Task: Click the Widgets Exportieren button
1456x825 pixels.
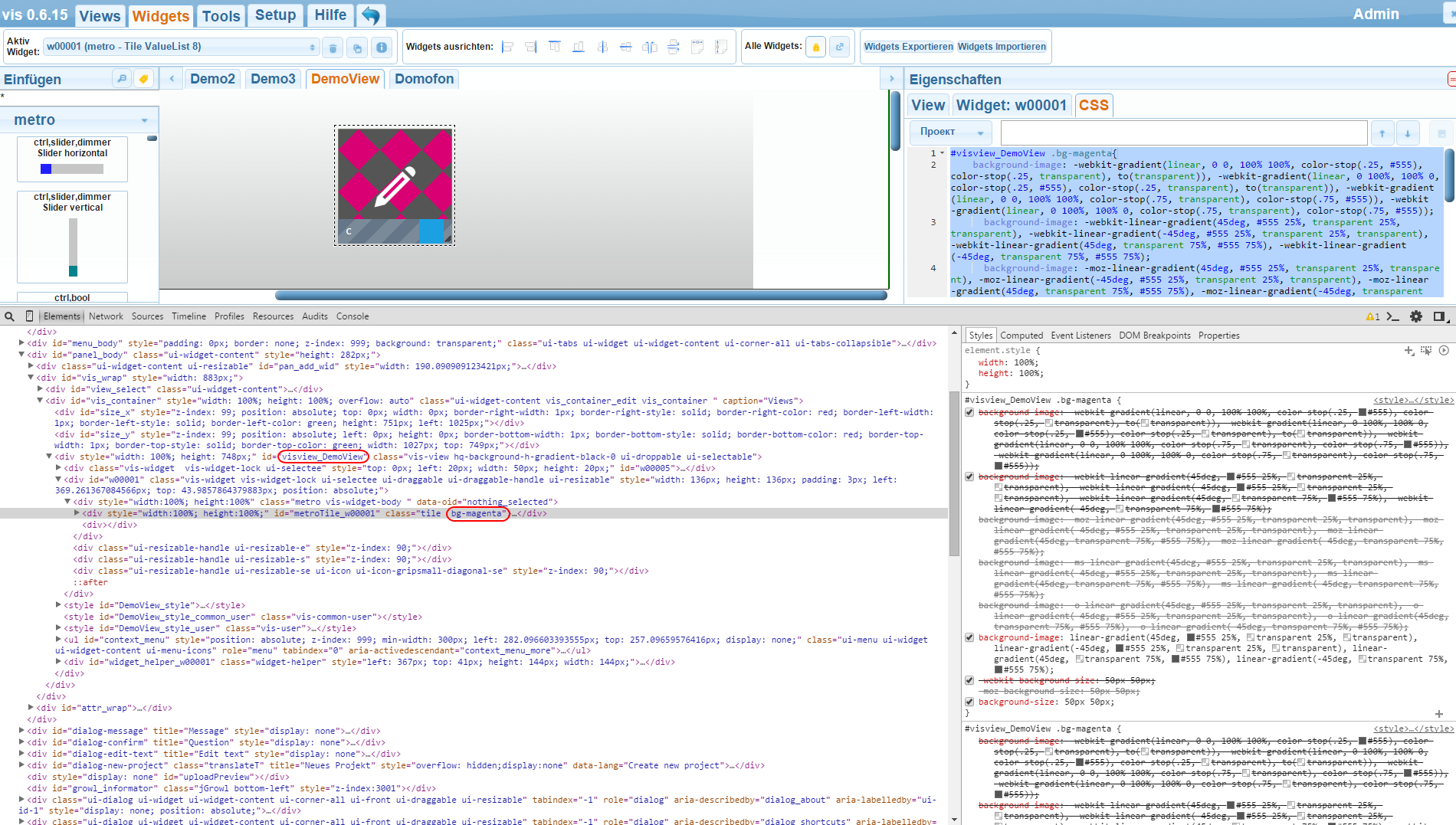Action: click(908, 47)
